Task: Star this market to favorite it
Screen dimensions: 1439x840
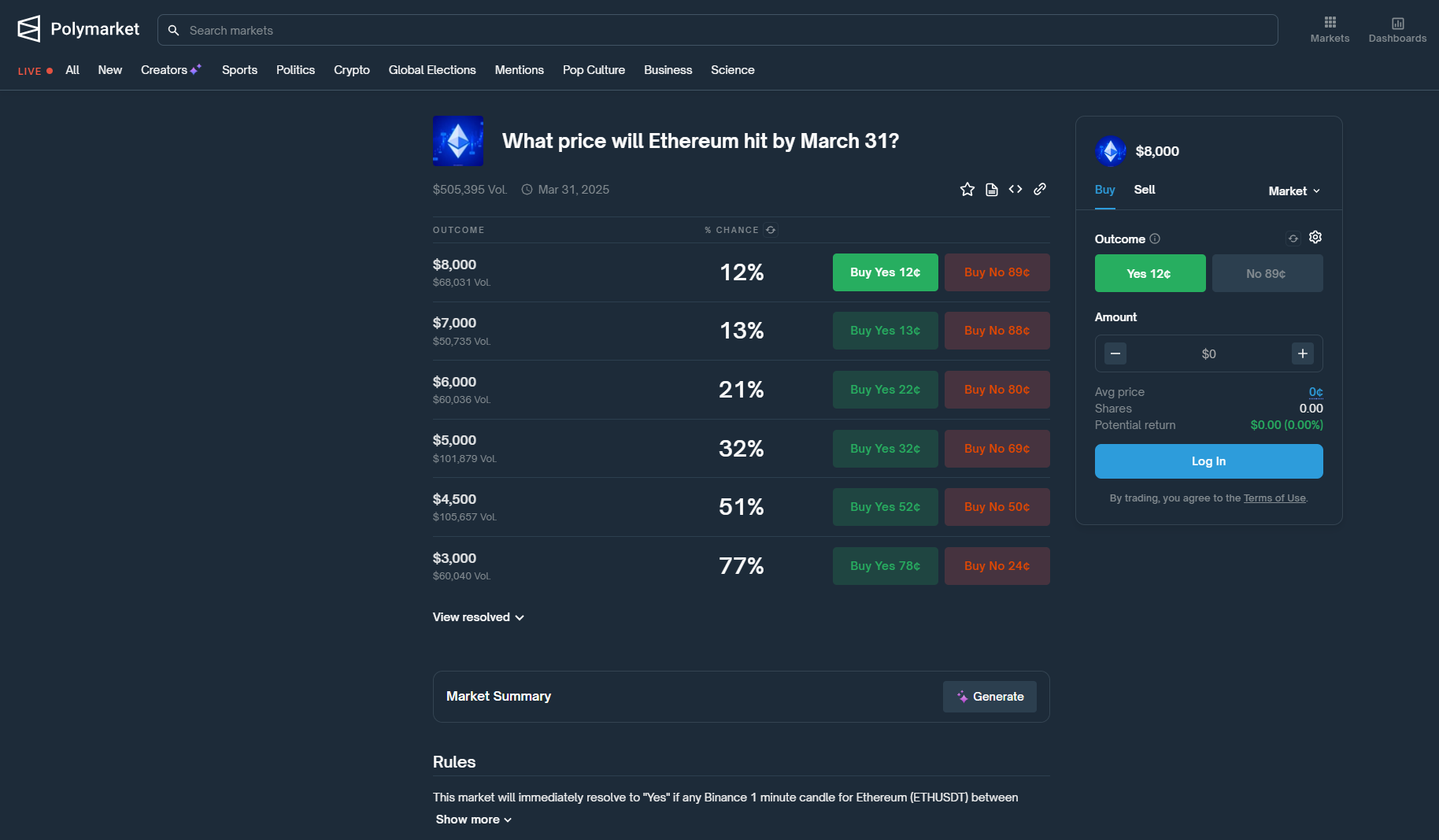Action: coord(967,189)
